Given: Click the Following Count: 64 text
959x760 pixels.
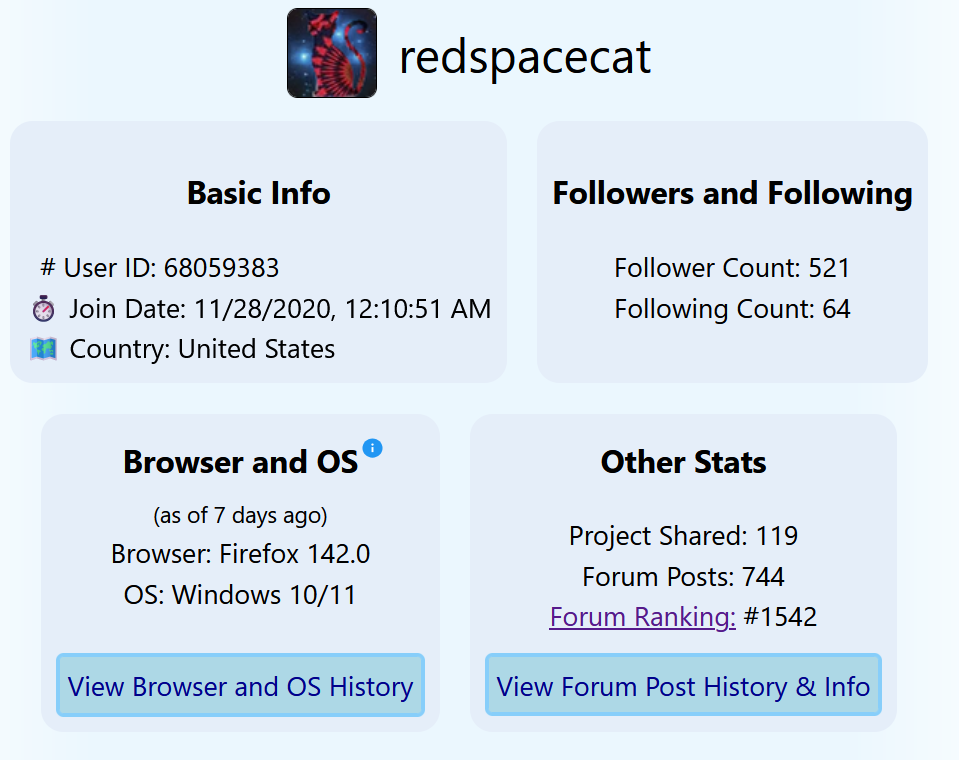Looking at the screenshot, I should point(732,309).
